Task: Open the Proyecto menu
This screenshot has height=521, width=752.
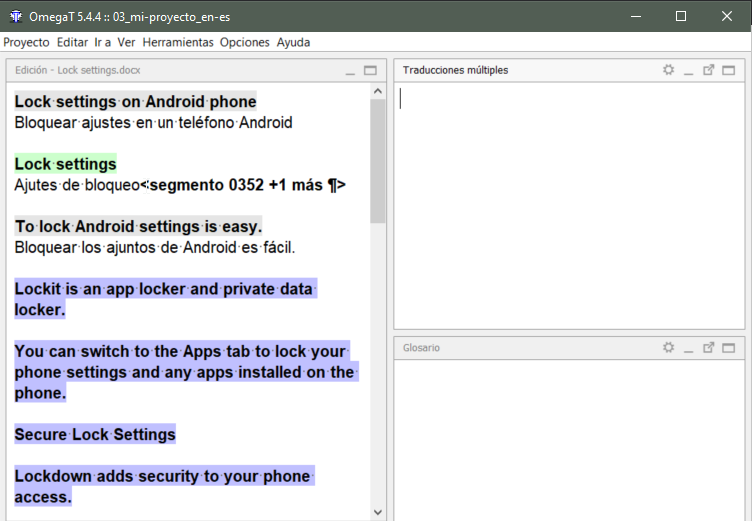Action: point(26,42)
